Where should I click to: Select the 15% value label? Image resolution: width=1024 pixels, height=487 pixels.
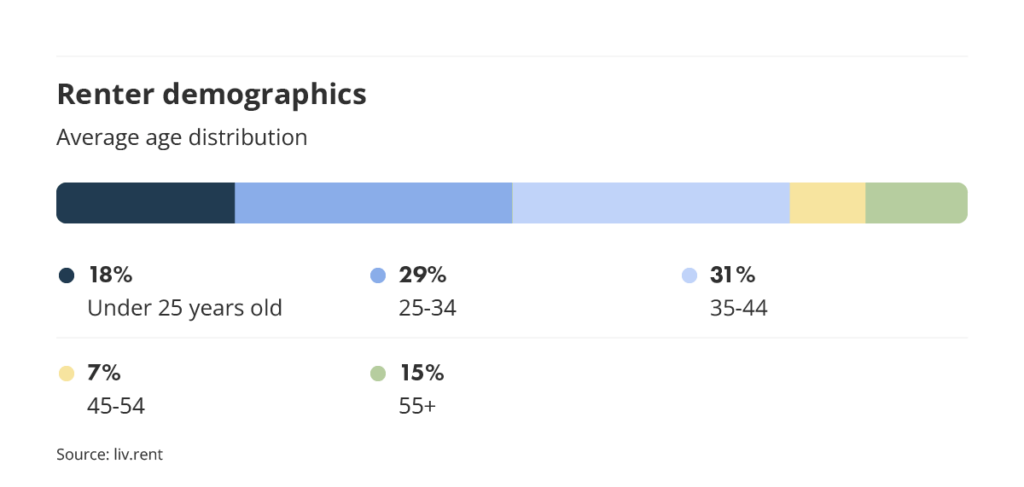click(x=421, y=374)
